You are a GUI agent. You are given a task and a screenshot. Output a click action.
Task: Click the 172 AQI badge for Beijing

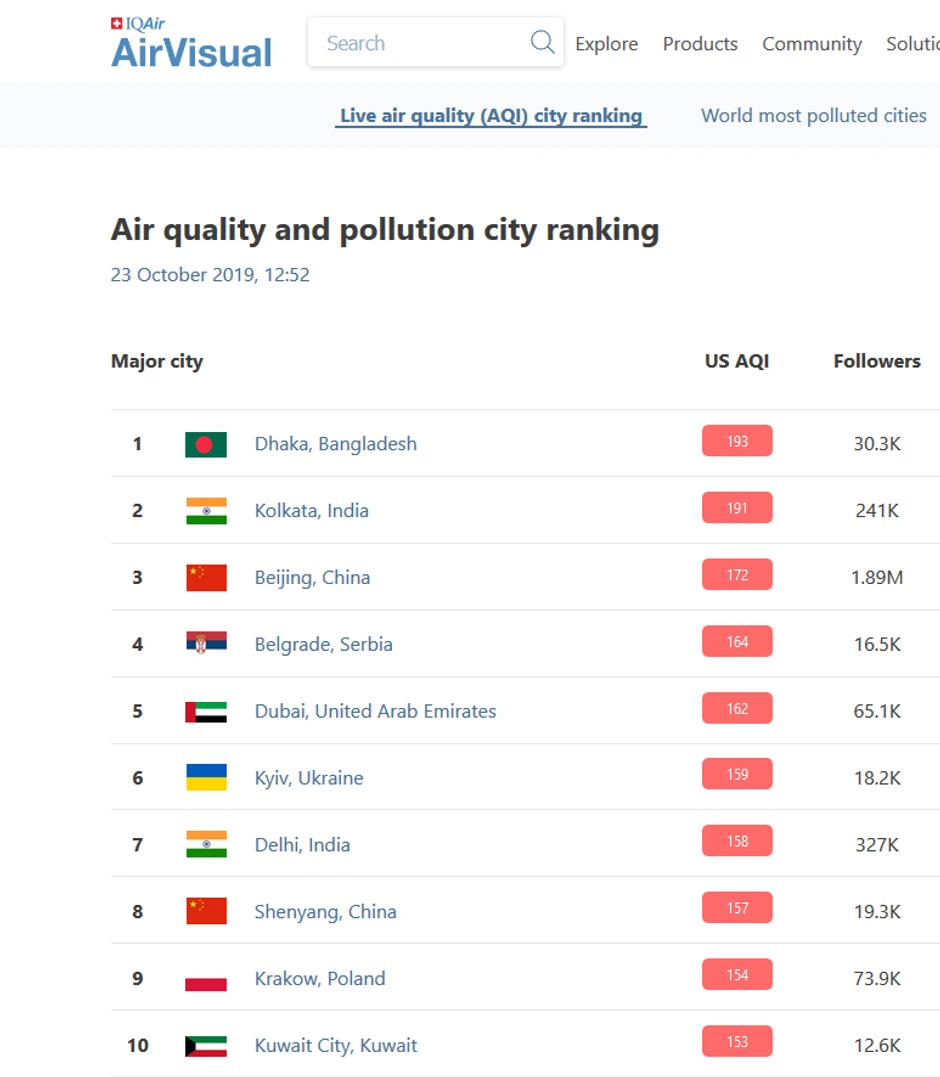tap(737, 575)
